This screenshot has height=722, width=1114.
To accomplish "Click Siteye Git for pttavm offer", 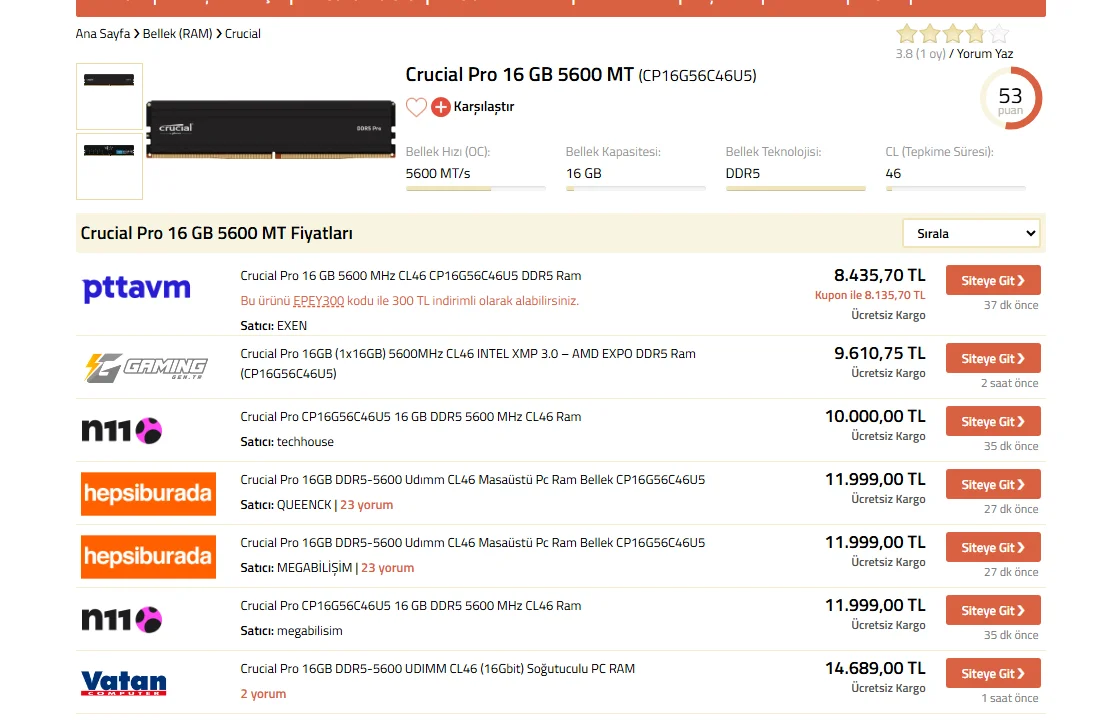I will click(x=993, y=280).
